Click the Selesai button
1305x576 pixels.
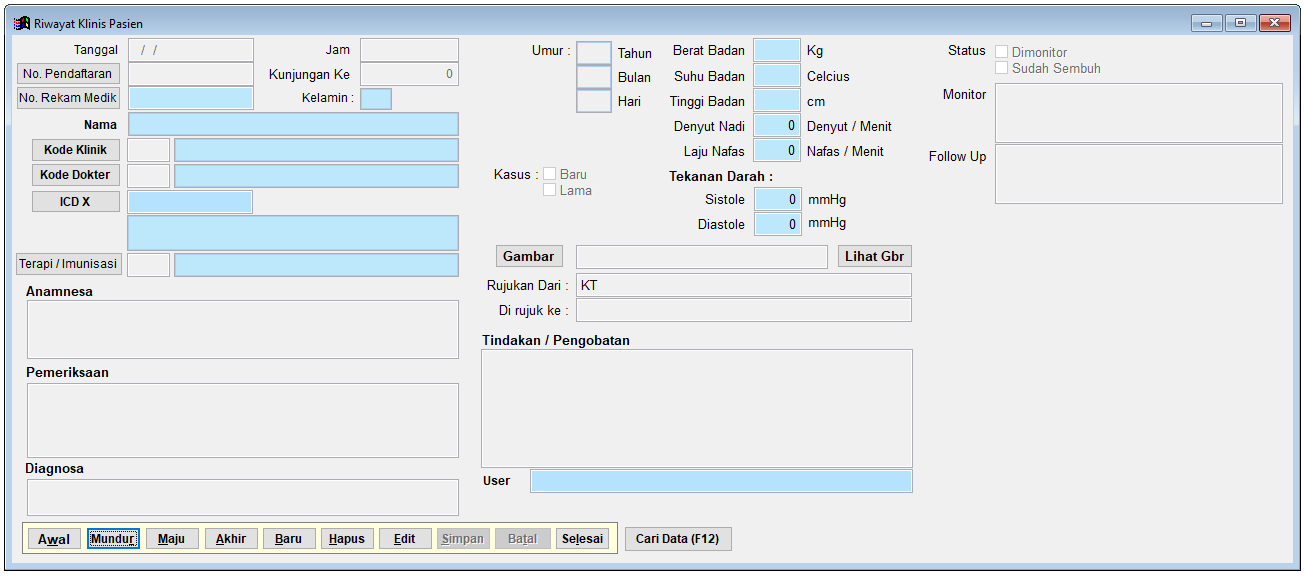(x=582, y=539)
